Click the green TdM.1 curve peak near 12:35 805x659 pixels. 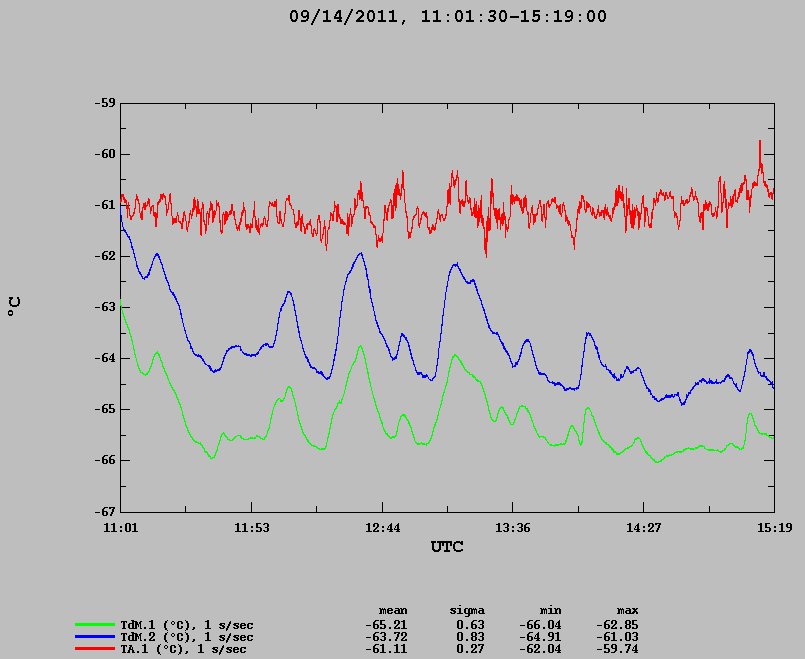[x=360, y=346]
